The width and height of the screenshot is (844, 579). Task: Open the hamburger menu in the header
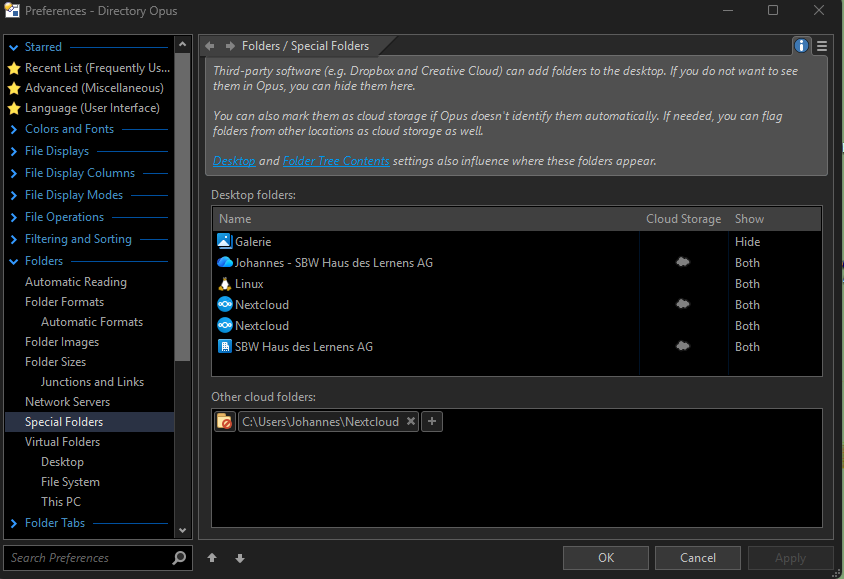(x=822, y=46)
